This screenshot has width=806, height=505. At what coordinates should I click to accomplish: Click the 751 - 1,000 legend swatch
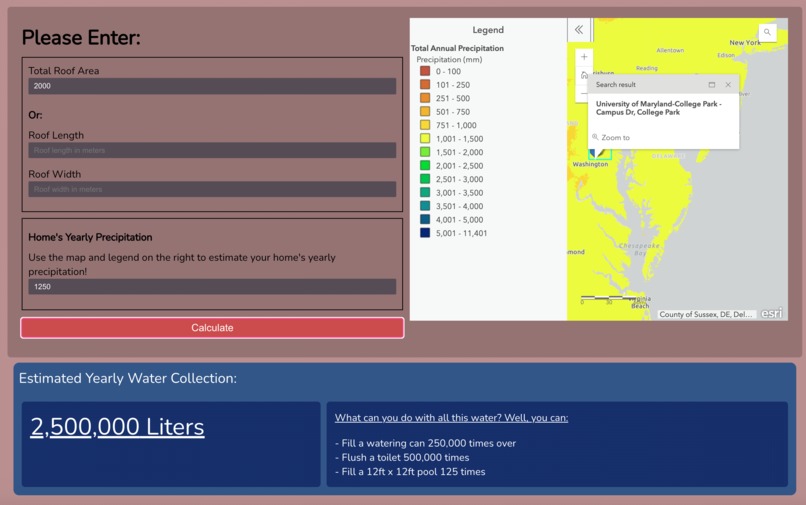point(425,125)
